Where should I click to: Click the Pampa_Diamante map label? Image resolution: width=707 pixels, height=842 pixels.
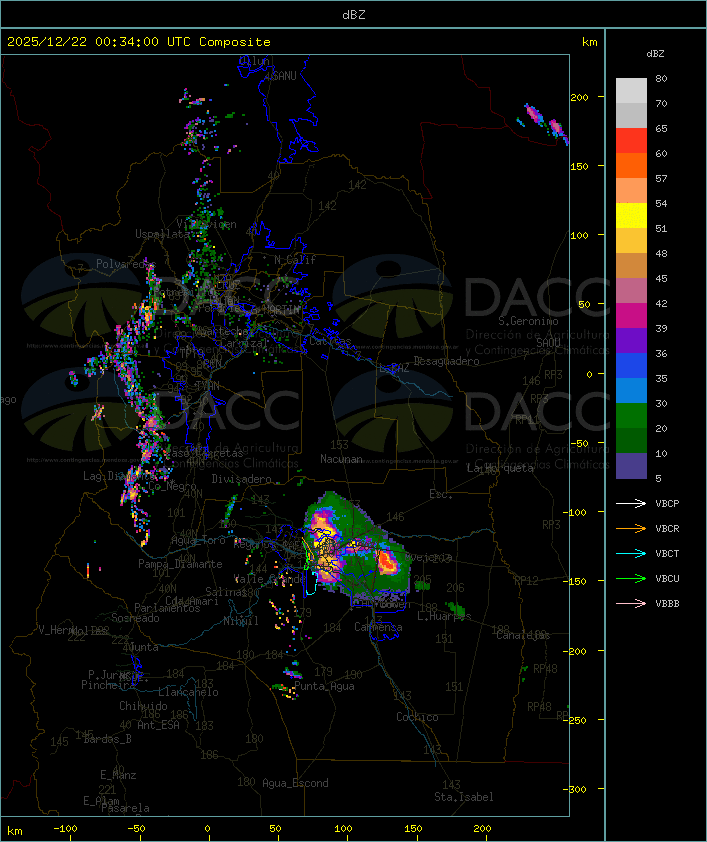point(180,563)
